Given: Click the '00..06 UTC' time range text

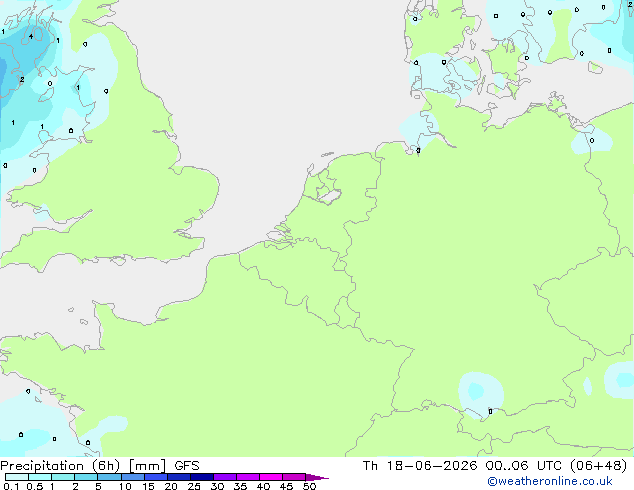Looking at the screenshot, I should coord(523,466).
